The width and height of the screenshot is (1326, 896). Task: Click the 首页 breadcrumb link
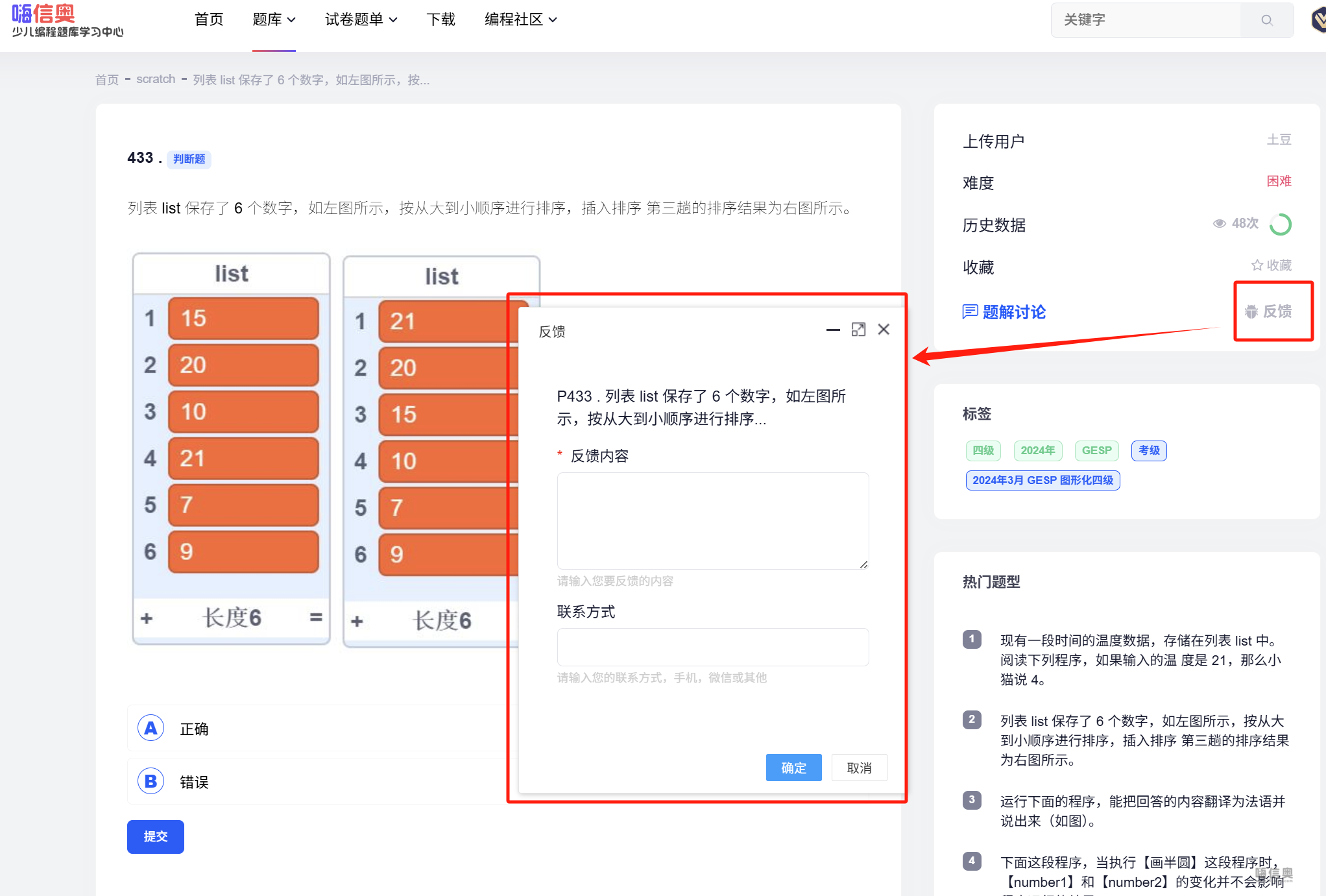(x=107, y=80)
